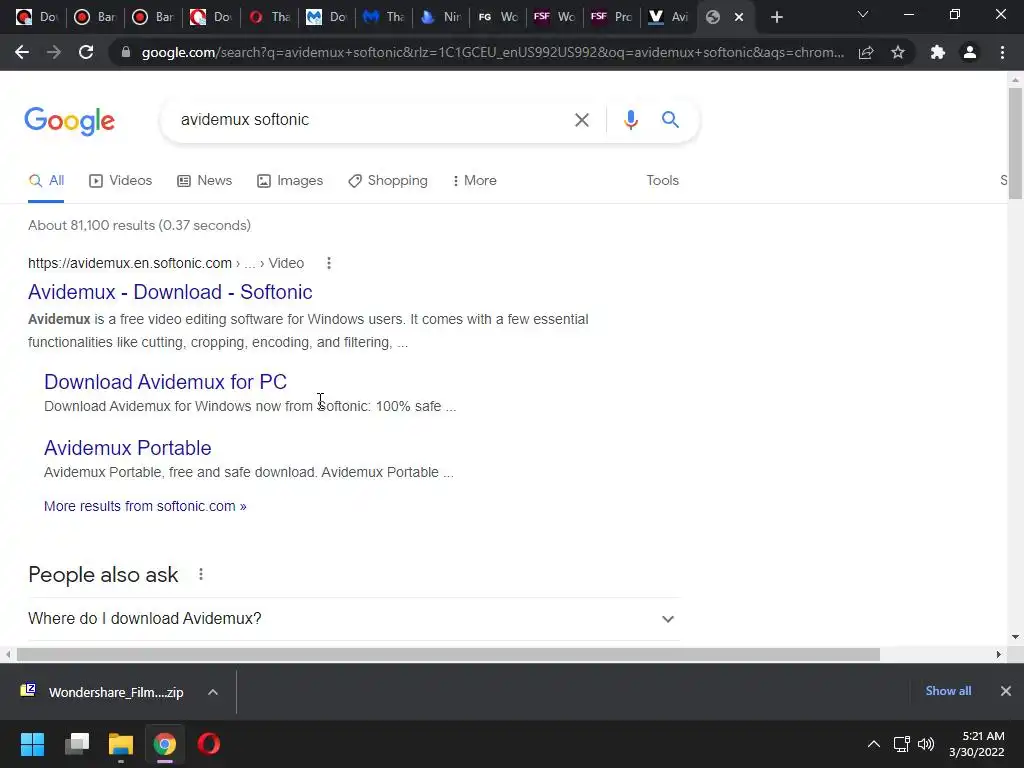Start voice search with microphone
The width and height of the screenshot is (1024, 768).
point(630,120)
